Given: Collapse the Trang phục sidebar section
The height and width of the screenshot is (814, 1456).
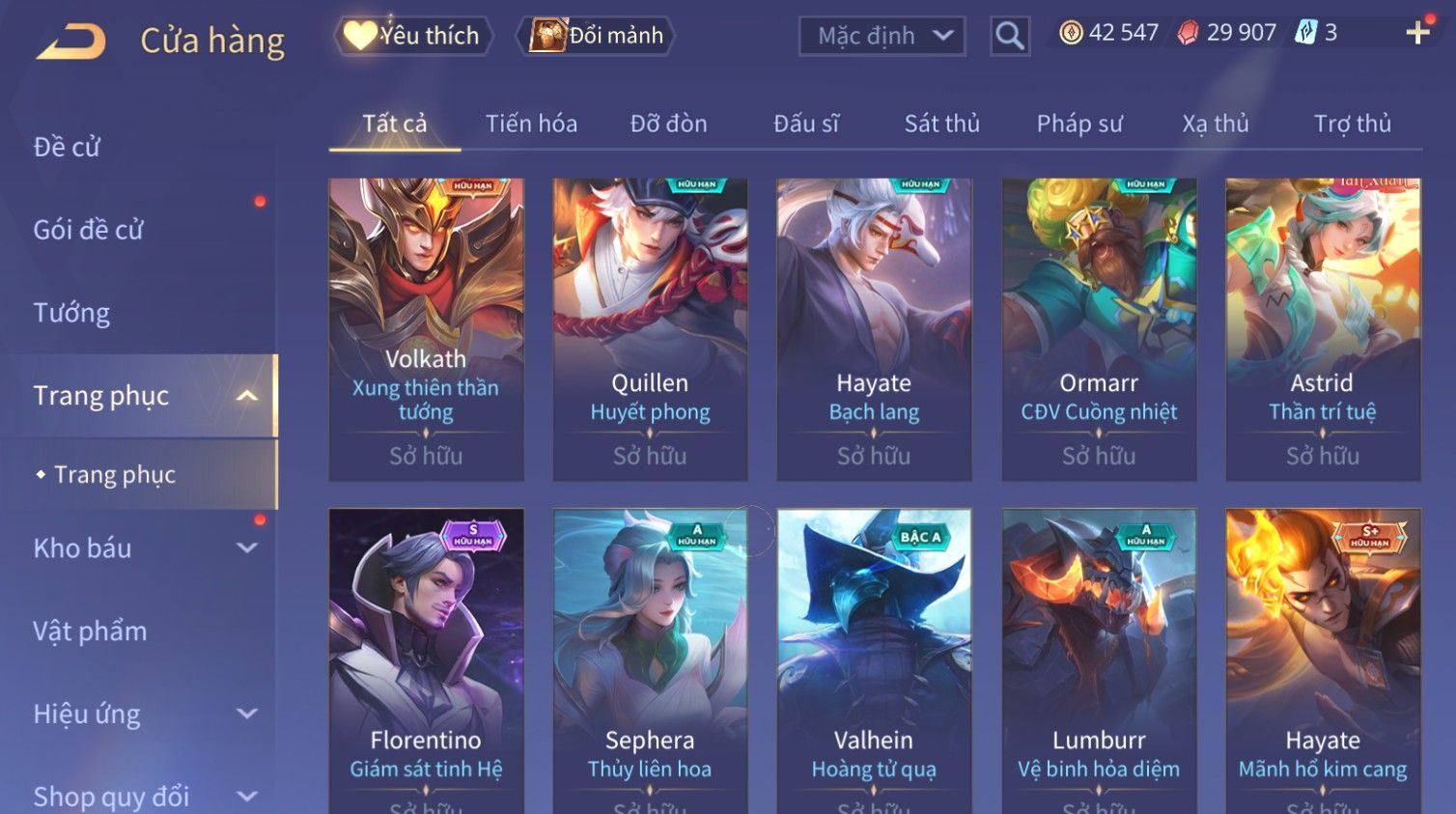Looking at the screenshot, I should point(247,396).
